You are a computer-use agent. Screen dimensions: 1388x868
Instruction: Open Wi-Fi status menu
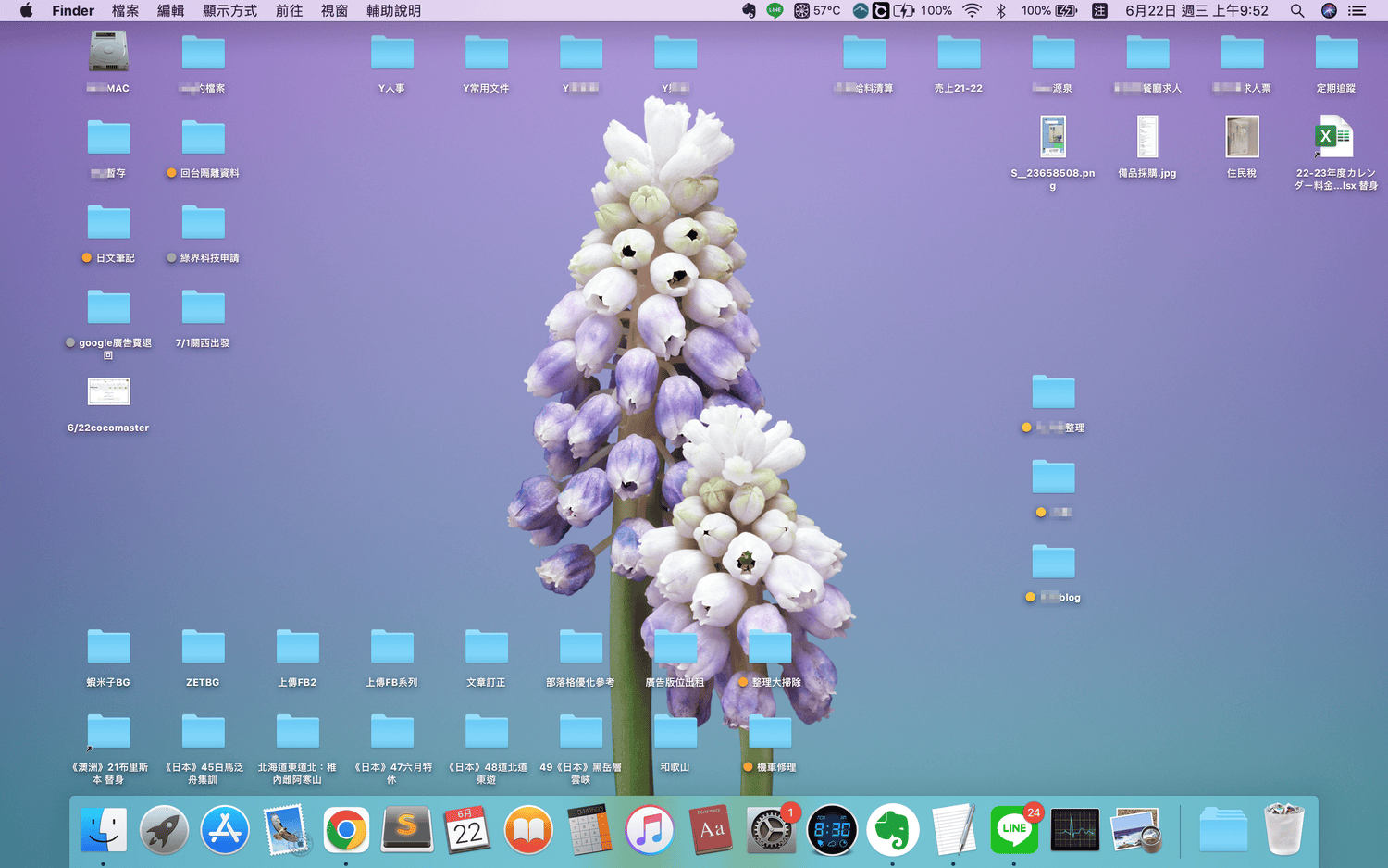pos(972,11)
